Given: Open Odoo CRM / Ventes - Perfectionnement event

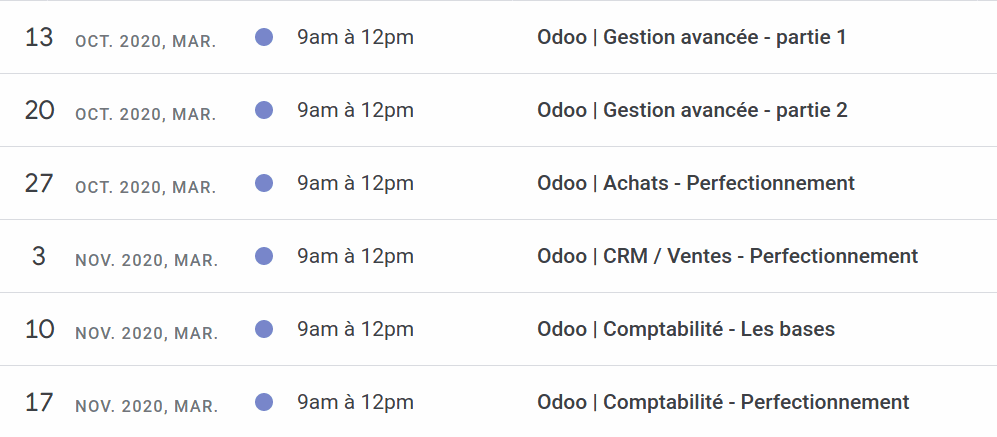Looking at the screenshot, I should tap(727, 256).
